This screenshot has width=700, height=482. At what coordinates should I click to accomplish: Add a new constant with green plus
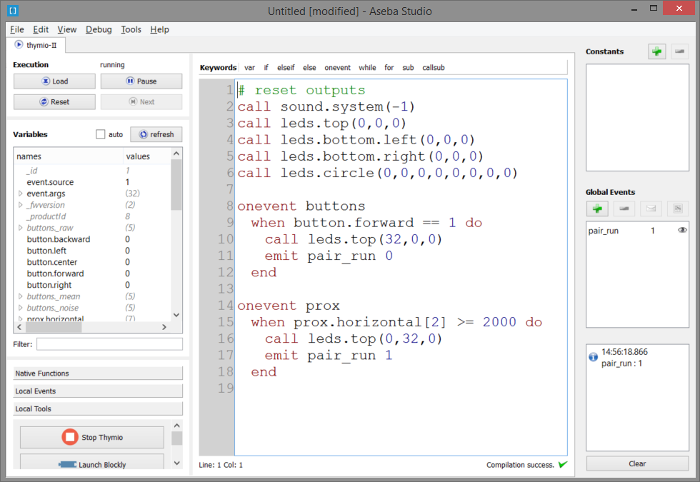[x=656, y=51]
